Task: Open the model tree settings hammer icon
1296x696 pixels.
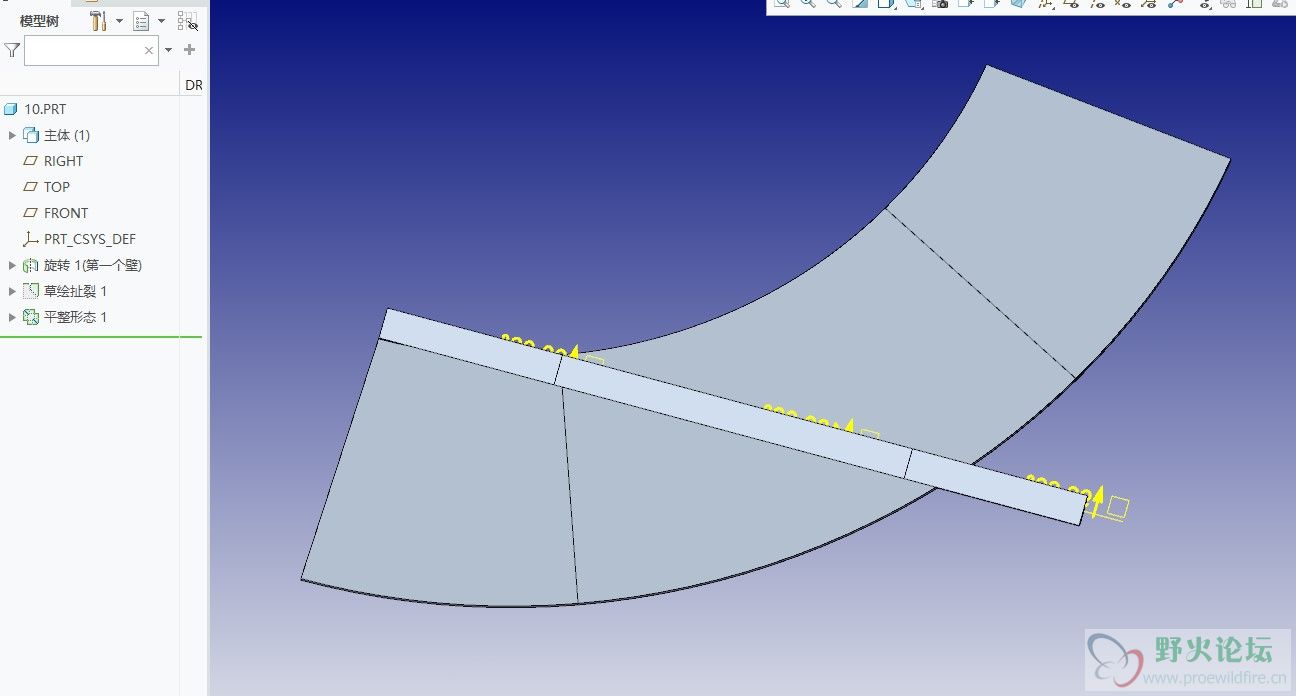Action: 98,20
